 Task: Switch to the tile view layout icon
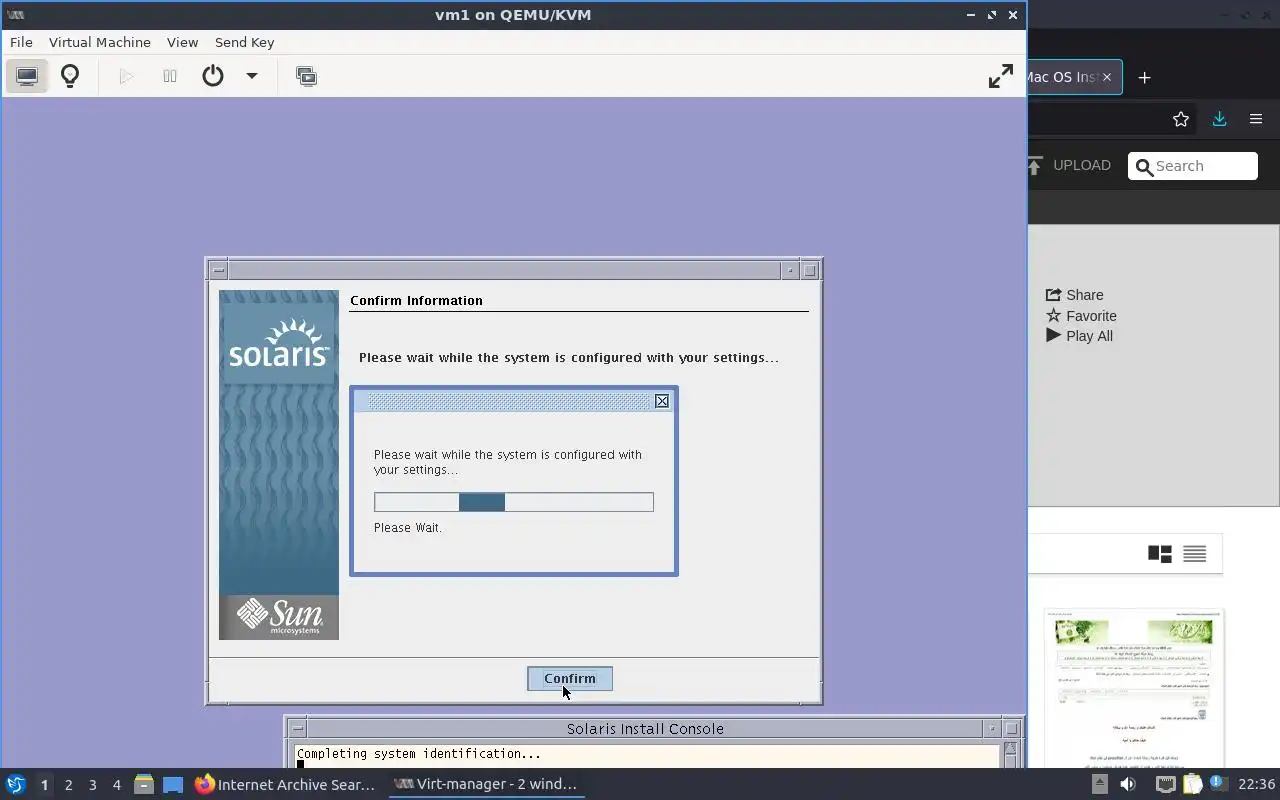tap(1160, 554)
